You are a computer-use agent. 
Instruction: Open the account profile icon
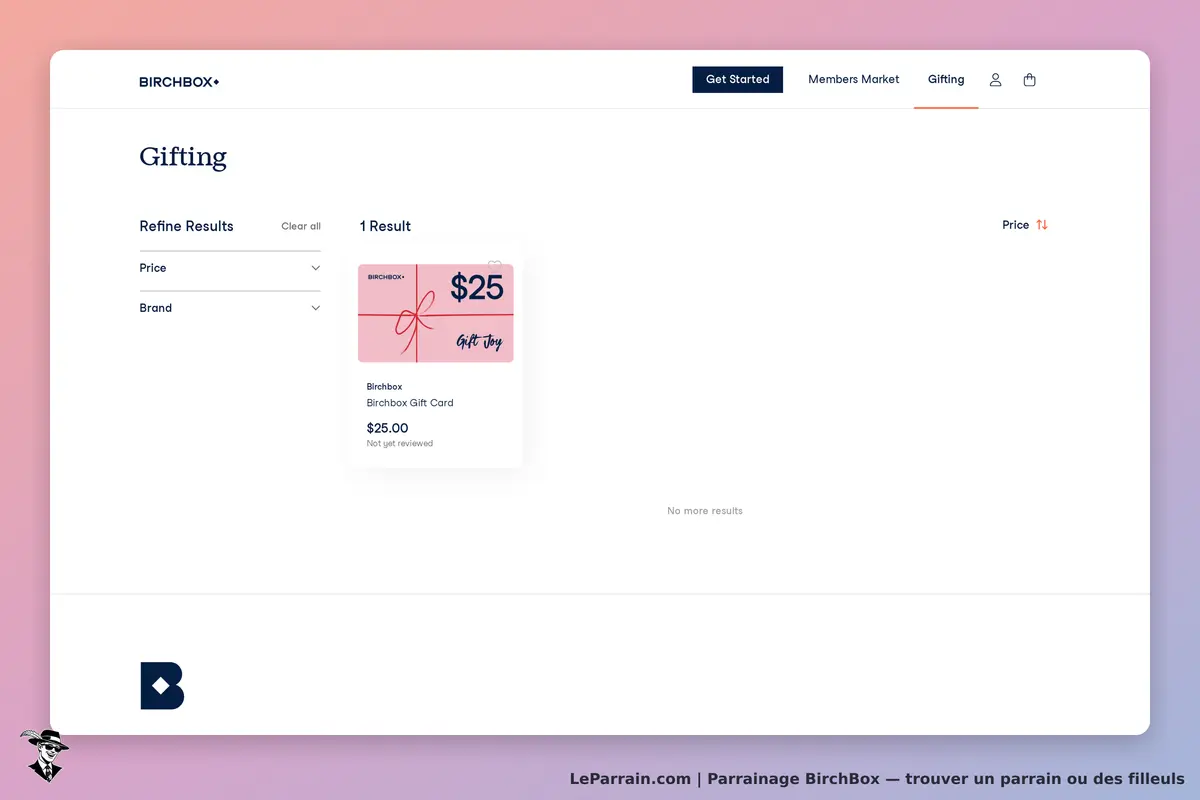click(995, 80)
